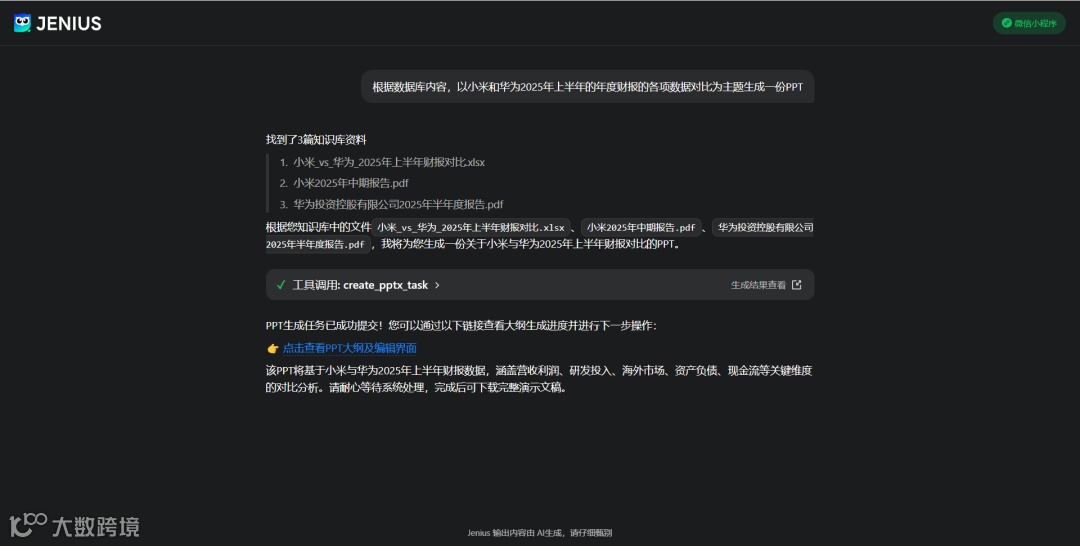Screen dimensions: 1080x546
Task: Click the user prompt message bubble
Action: (588, 87)
